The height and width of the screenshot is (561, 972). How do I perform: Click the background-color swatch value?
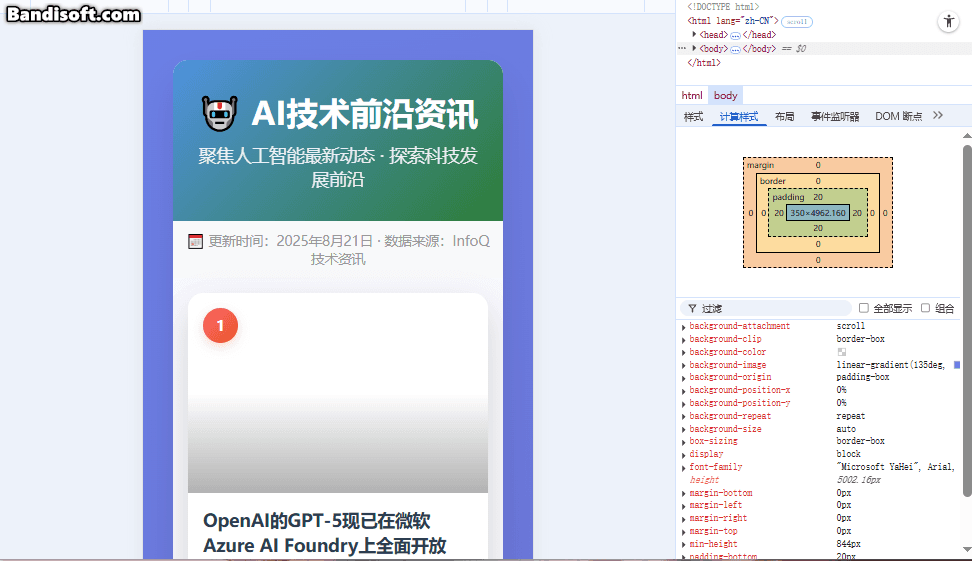pyautogui.click(x=841, y=352)
